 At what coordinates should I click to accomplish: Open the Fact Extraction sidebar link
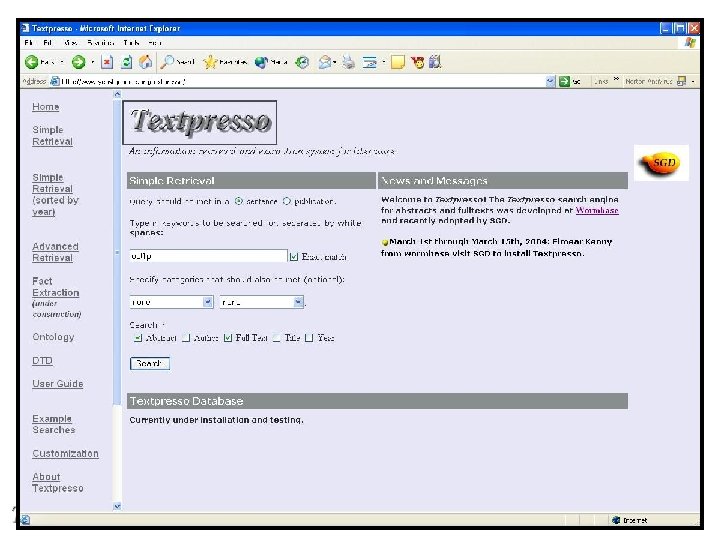coord(55,287)
